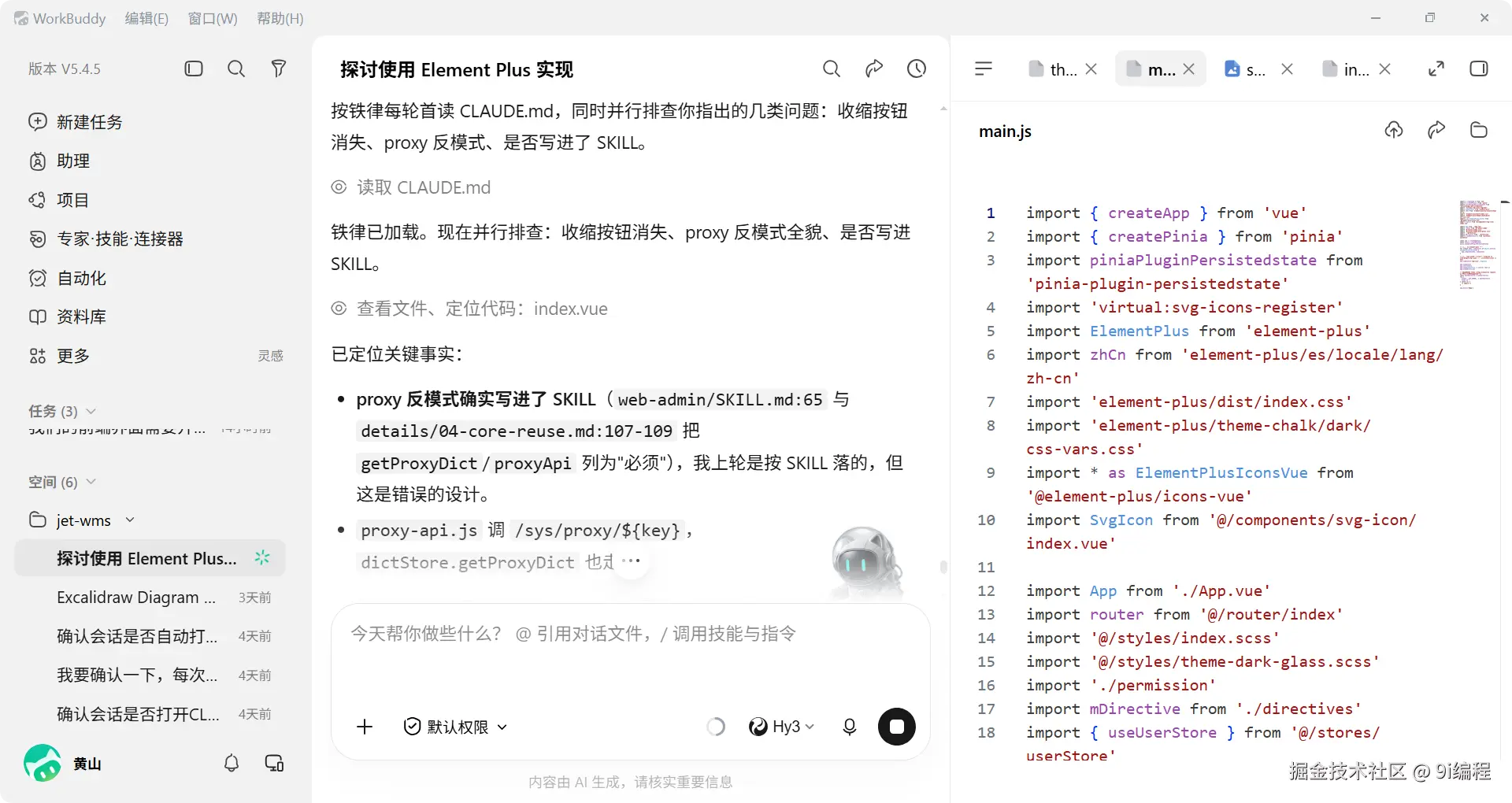
Task: Click the code minimap thumbnail
Action: click(1477, 245)
